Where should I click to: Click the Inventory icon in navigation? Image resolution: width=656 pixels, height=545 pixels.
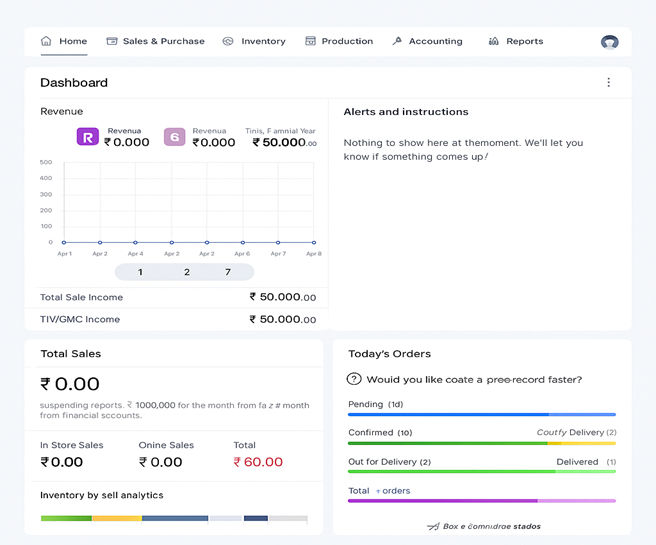coord(228,41)
